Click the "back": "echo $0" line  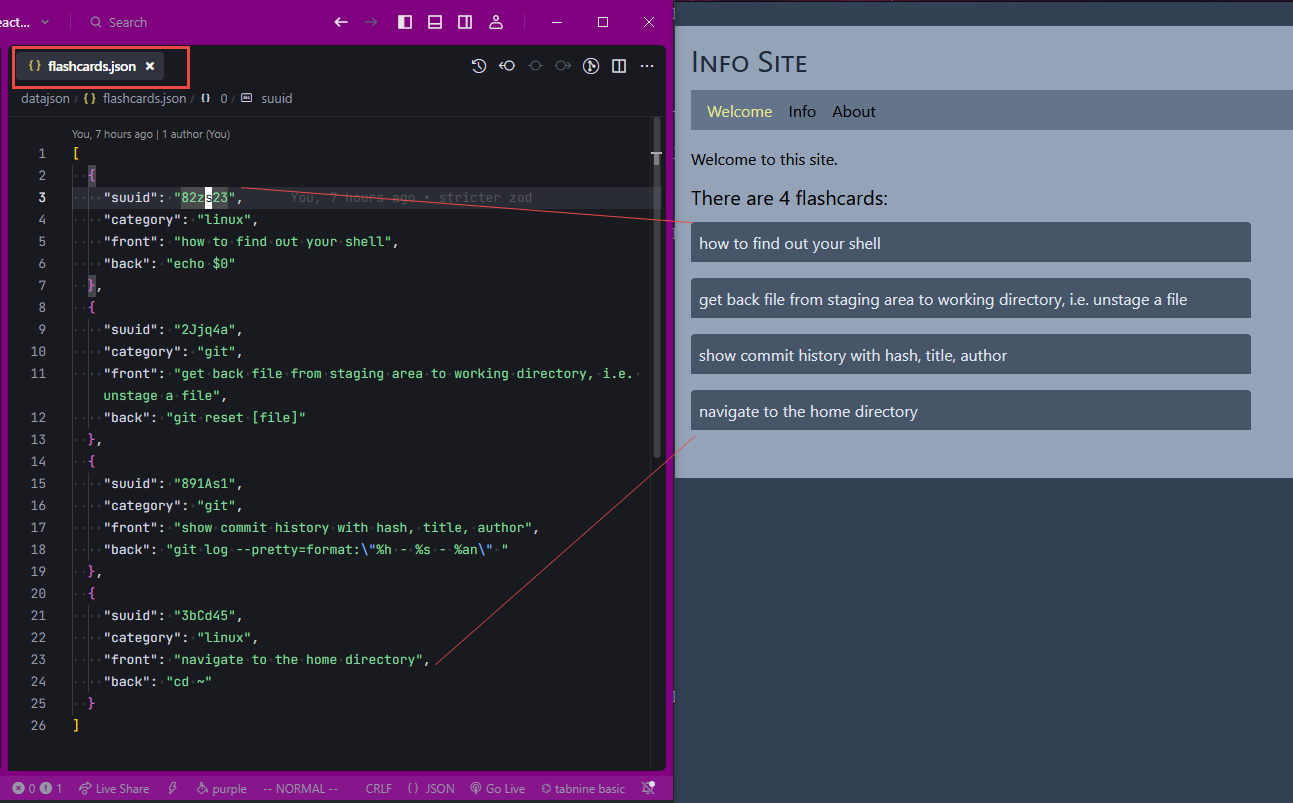[x=169, y=264]
